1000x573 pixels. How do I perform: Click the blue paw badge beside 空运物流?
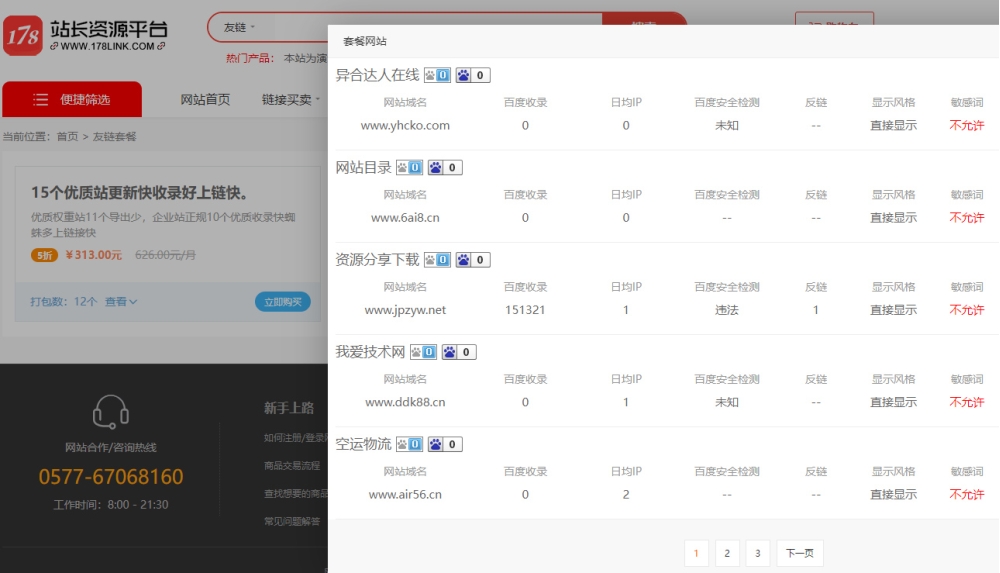[445, 444]
